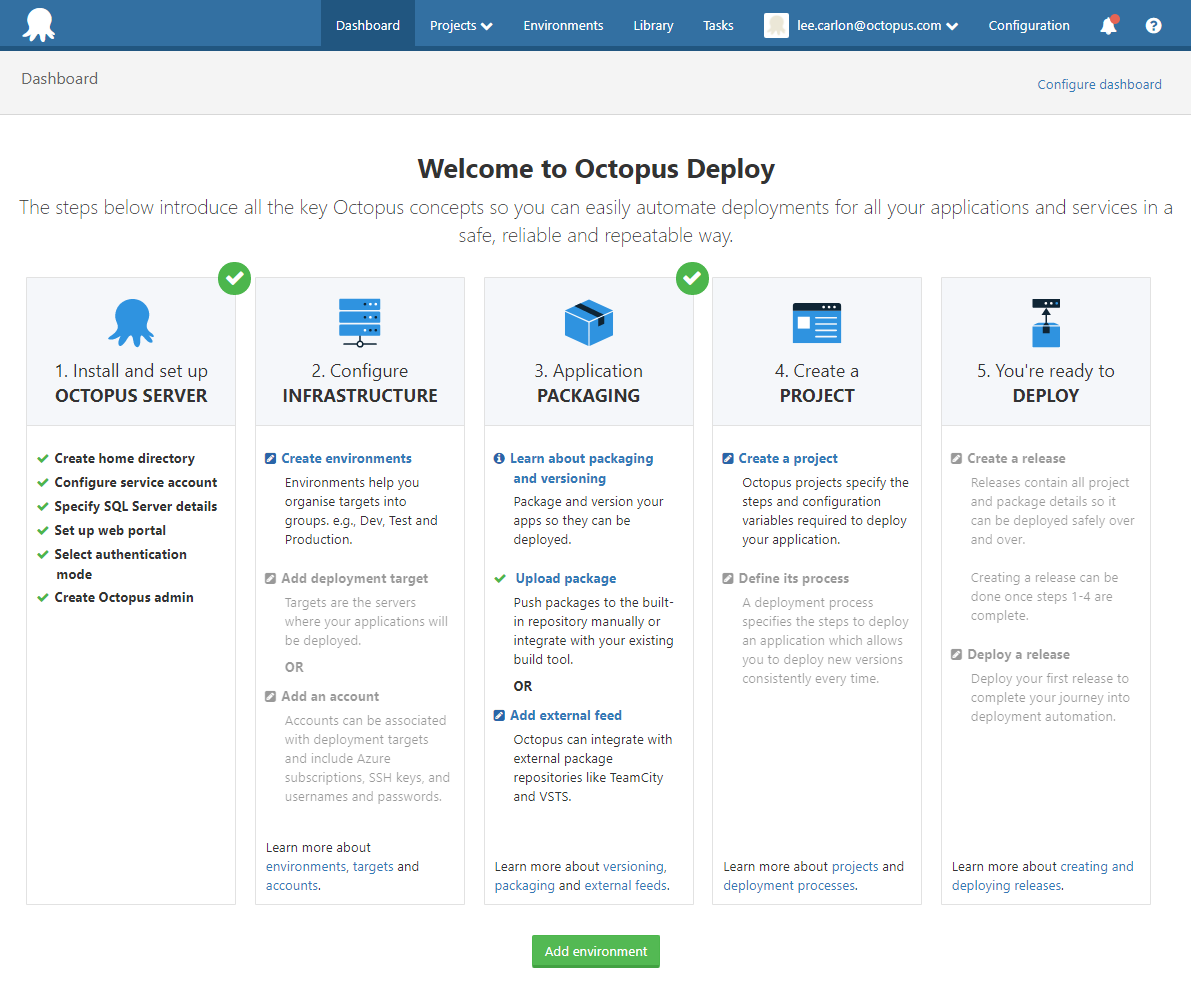Follow the external feeds link

(626, 886)
